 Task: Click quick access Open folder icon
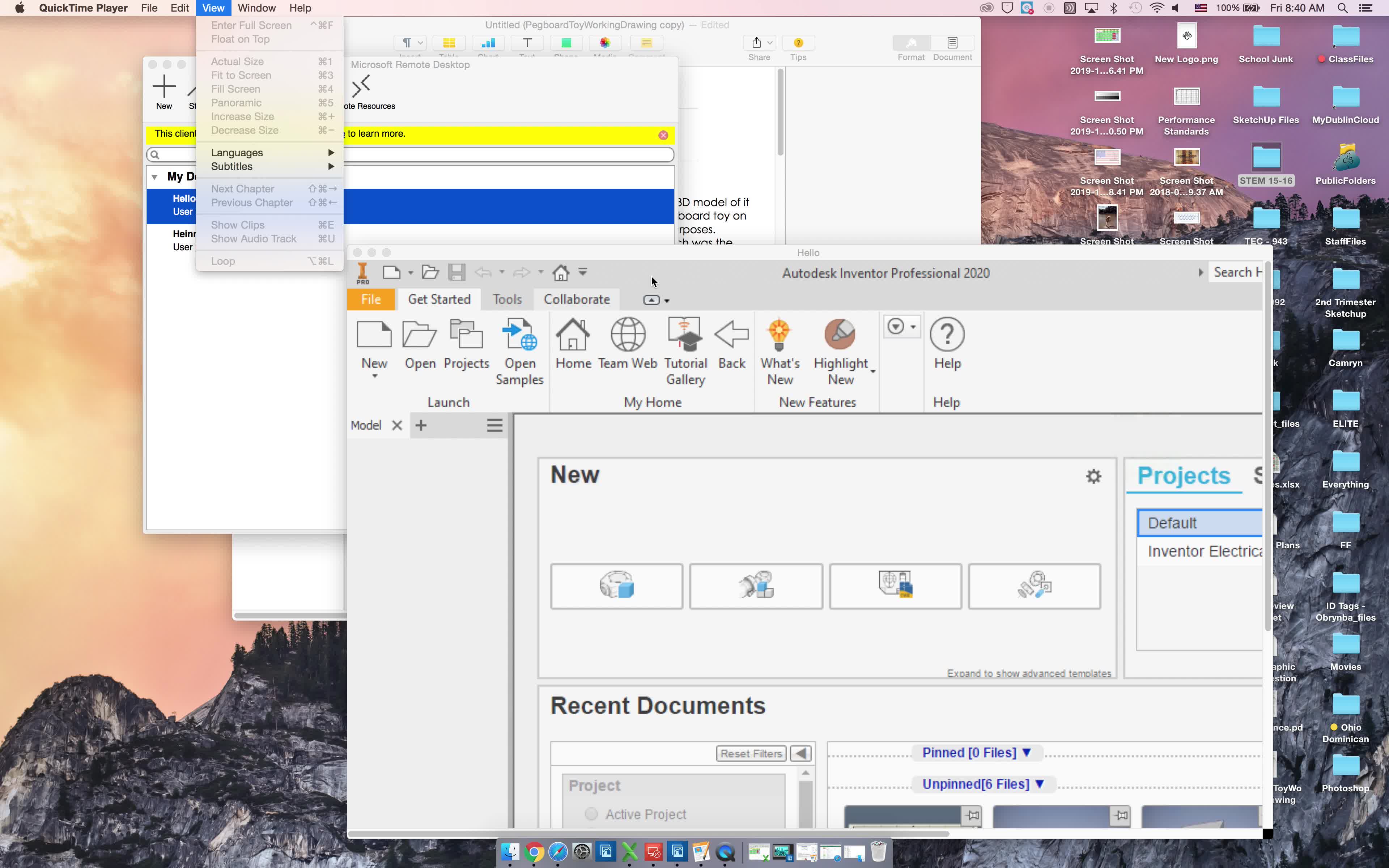point(430,272)
